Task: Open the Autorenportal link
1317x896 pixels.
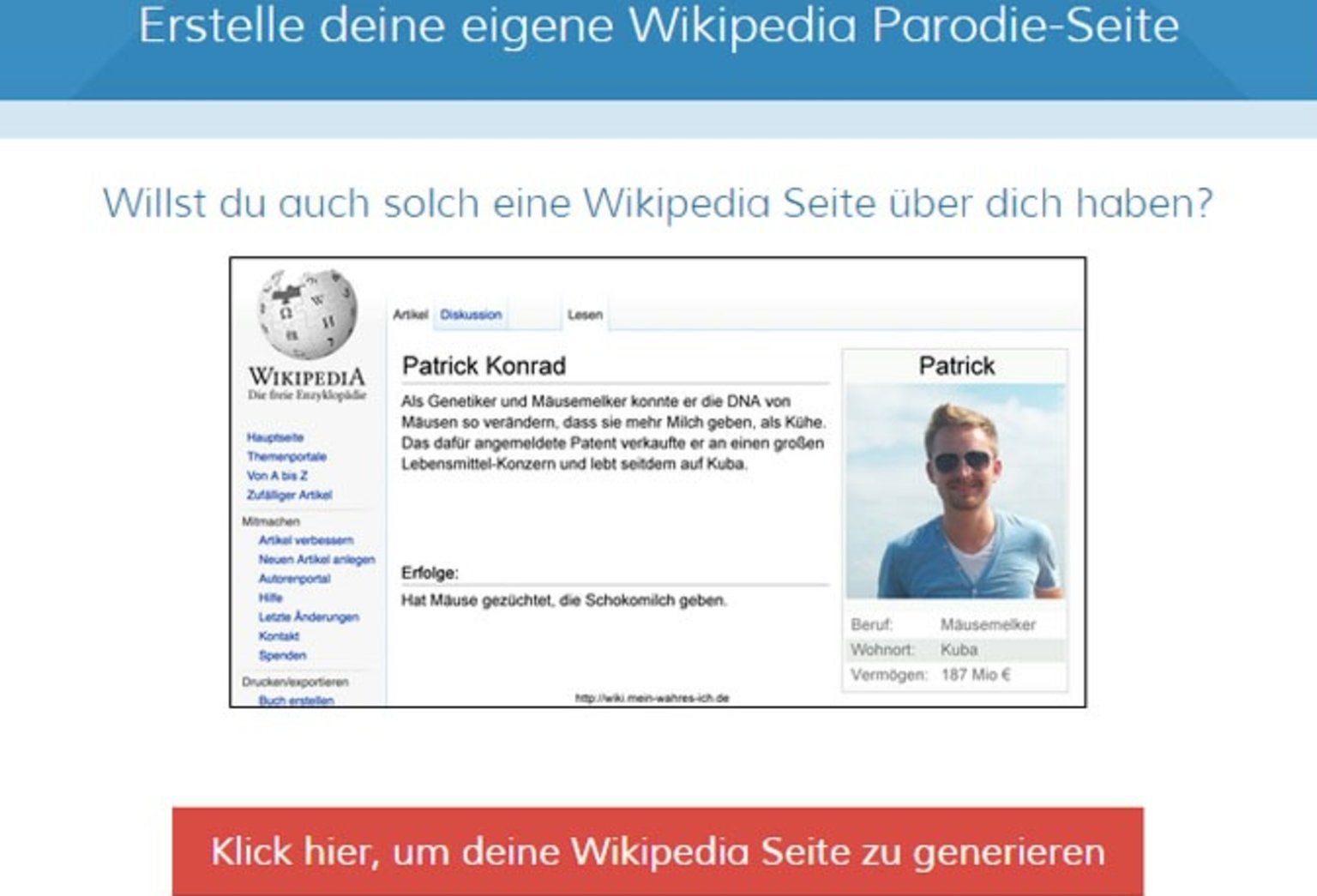Action: pos(294,579)
